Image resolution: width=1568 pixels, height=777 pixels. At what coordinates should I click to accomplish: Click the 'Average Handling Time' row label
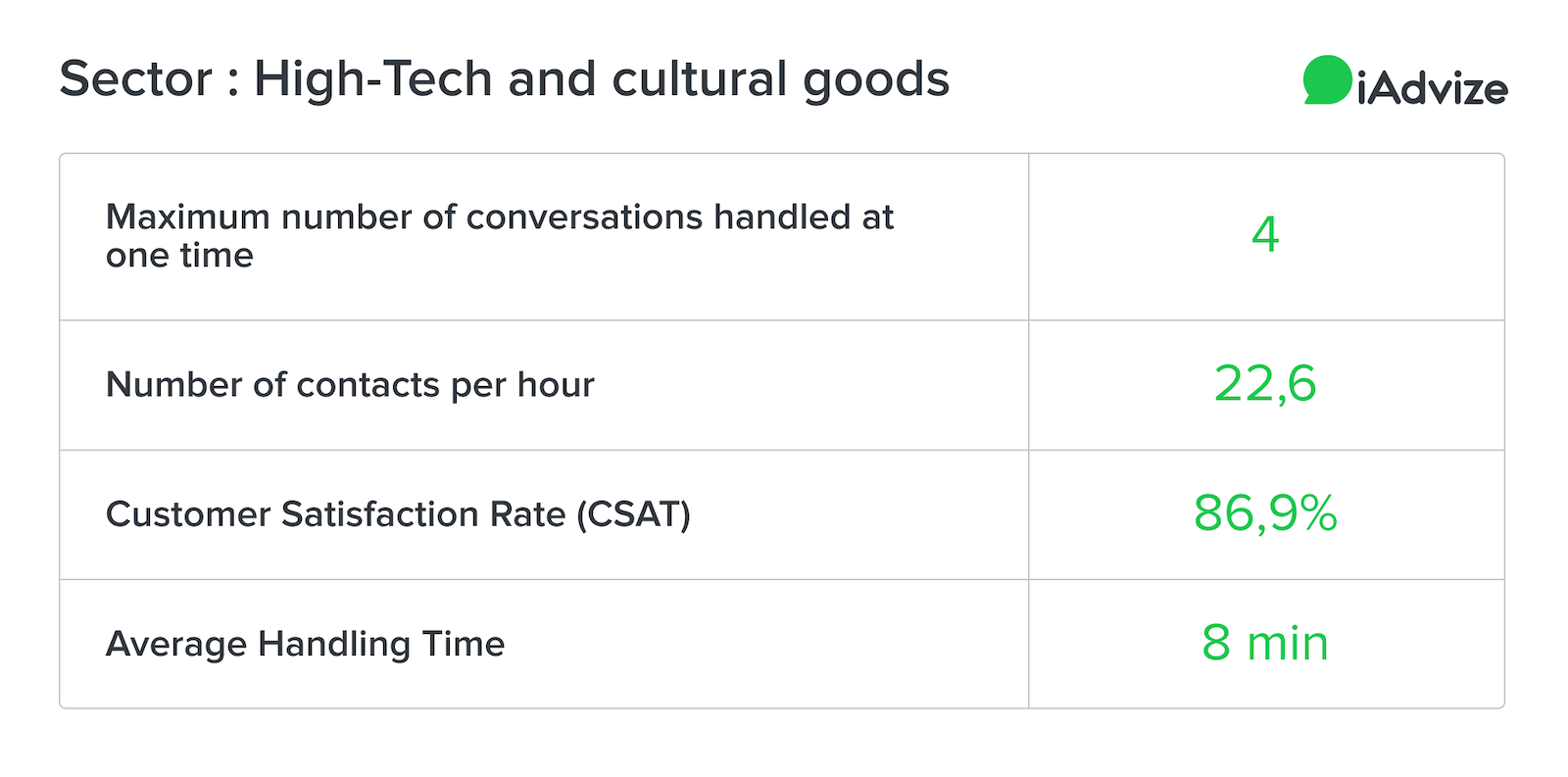coord(305,644)
